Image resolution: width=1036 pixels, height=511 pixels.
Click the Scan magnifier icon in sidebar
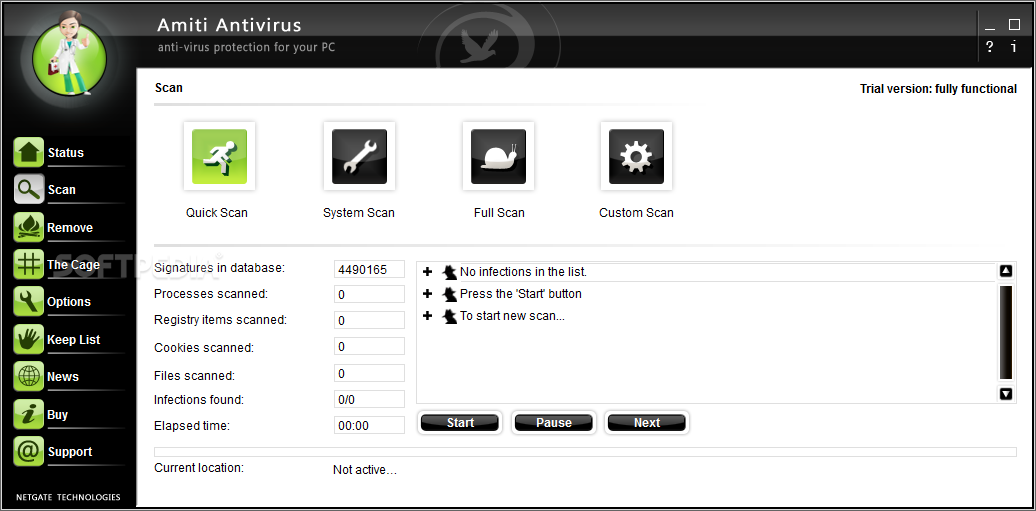[28, 190]
